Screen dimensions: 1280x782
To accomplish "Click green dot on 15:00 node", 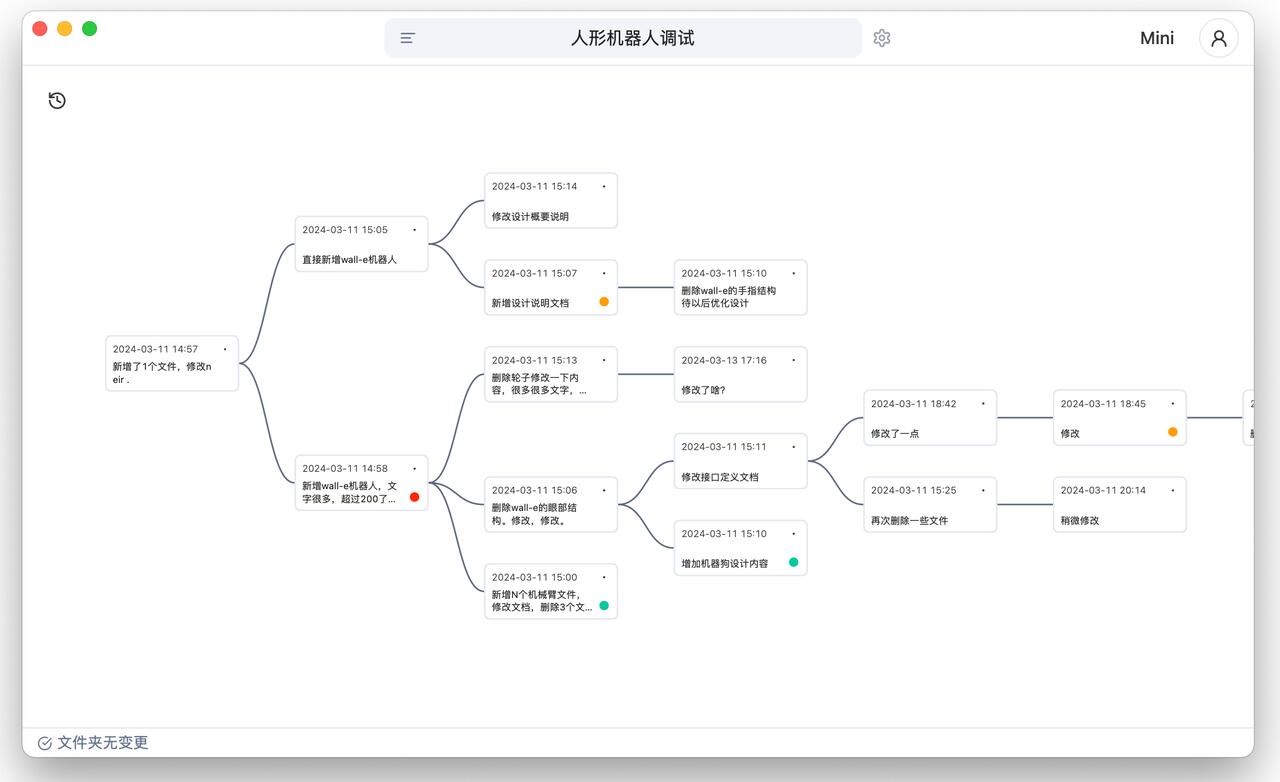I will (604, 606).
